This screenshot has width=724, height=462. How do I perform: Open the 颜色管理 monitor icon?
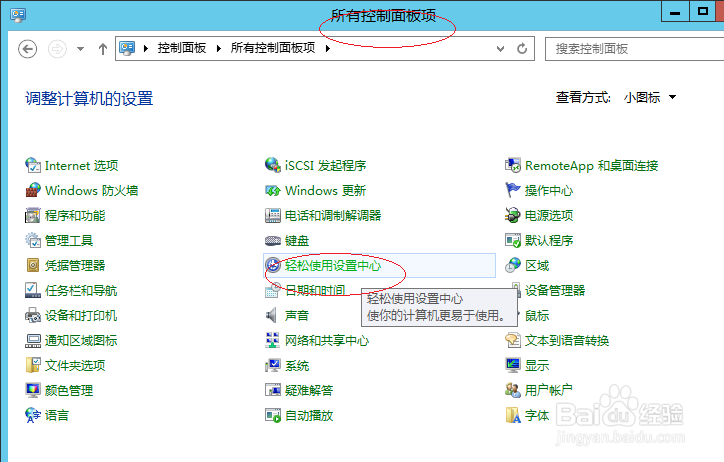33,390
